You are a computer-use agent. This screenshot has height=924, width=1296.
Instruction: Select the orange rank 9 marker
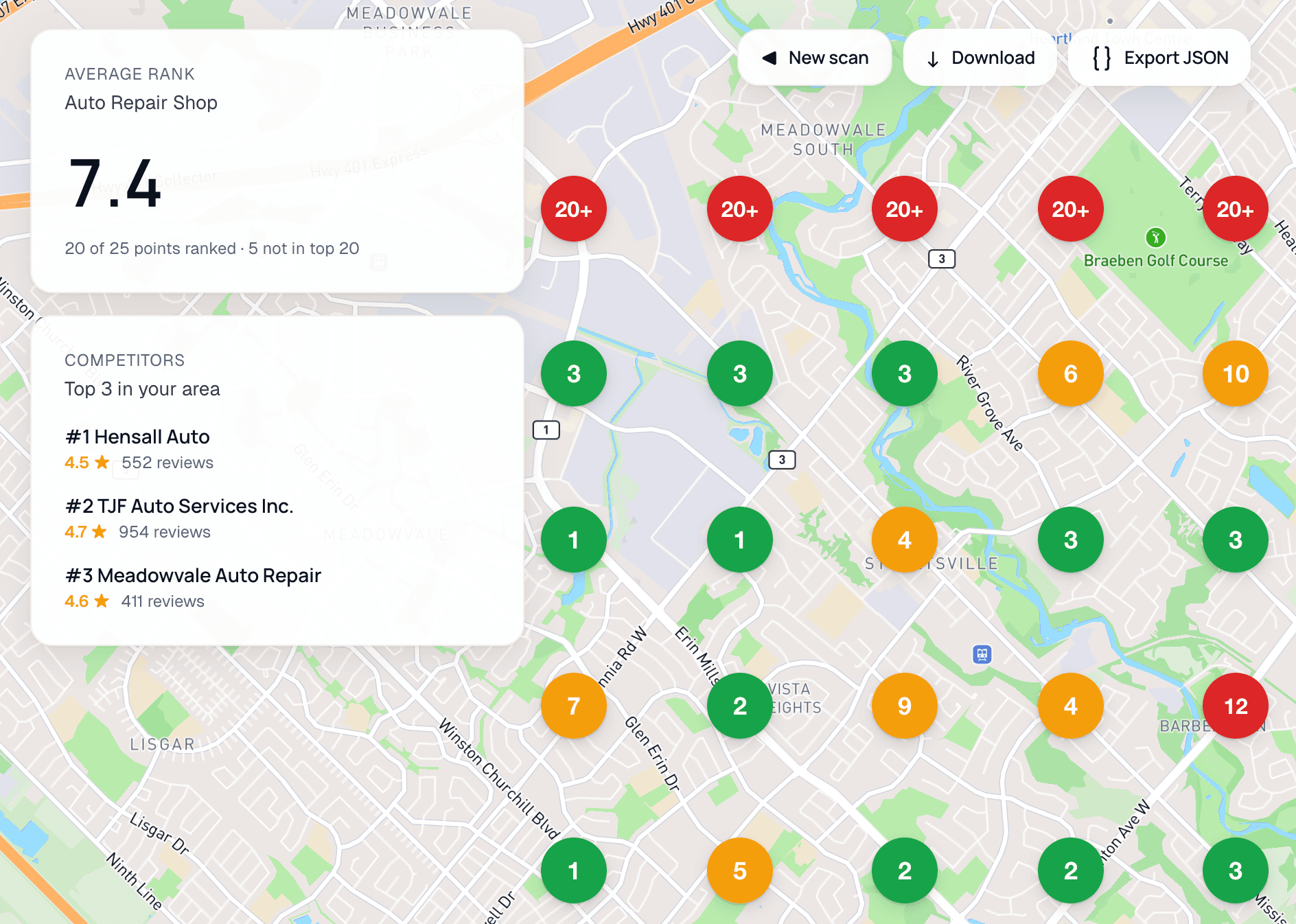[x=905, y=706]
